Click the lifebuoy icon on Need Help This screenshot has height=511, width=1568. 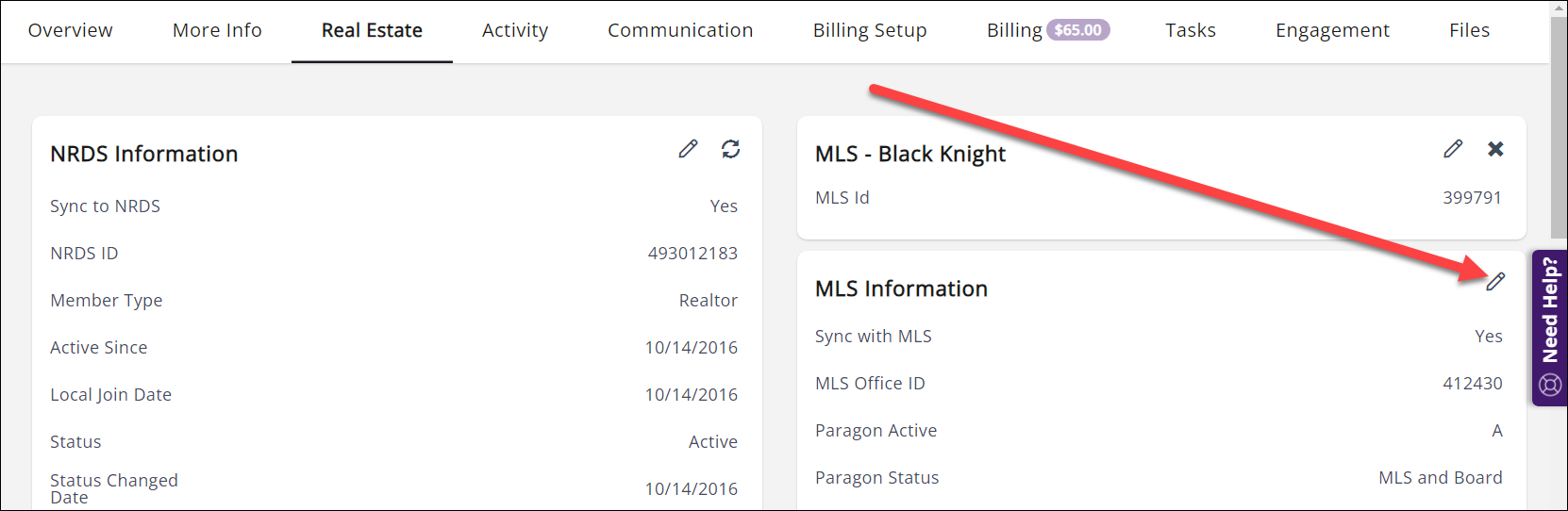pos(1550,385)
